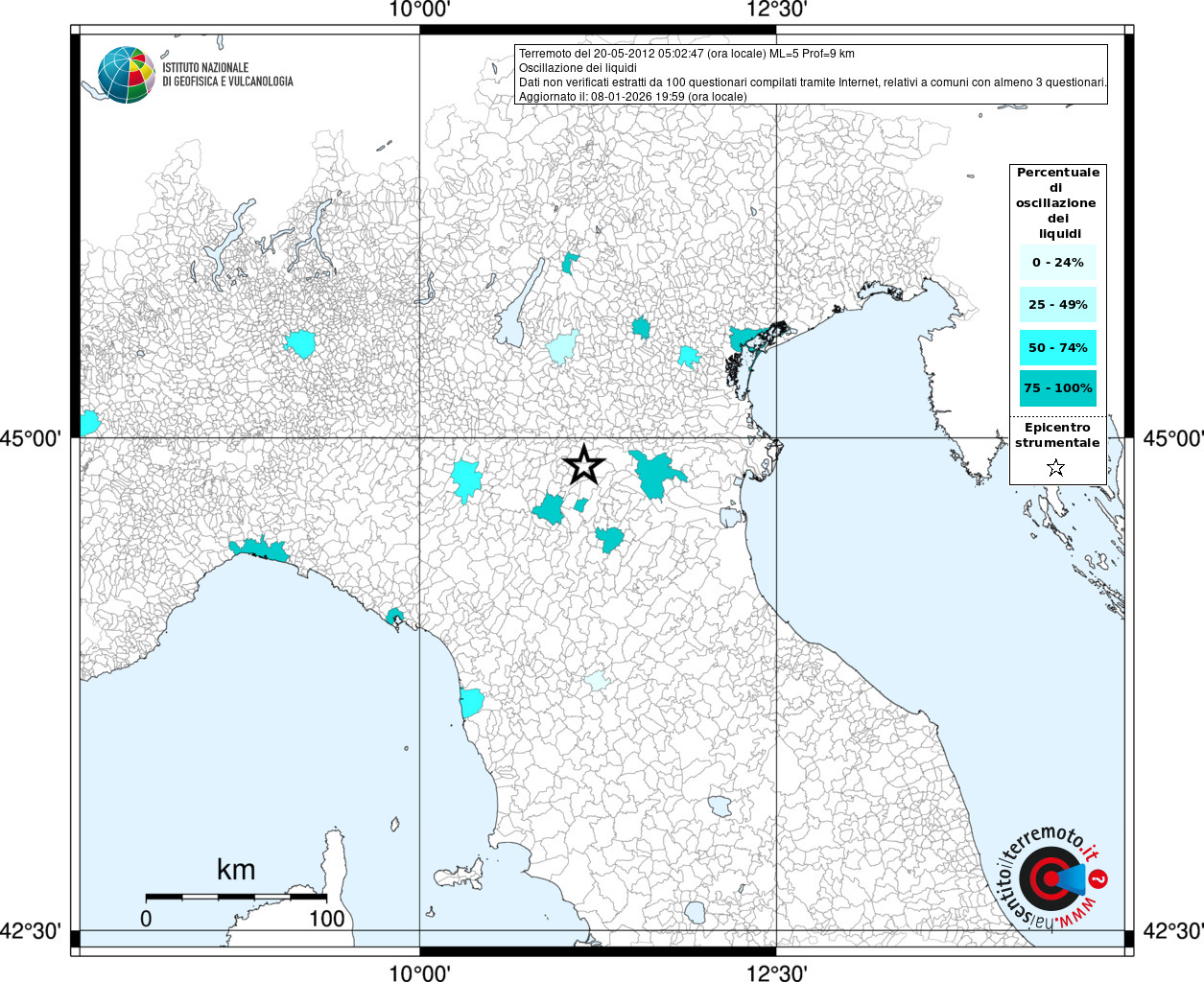
Task: Select the 75 - 100% legend swatch
Action: click(1058, 388)
